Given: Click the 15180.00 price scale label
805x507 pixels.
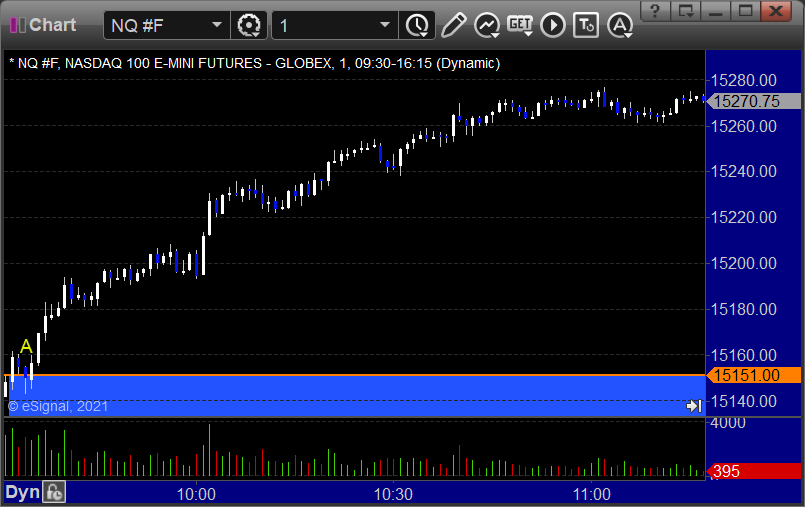Looking at the screenshot, I should coord(743,309).
